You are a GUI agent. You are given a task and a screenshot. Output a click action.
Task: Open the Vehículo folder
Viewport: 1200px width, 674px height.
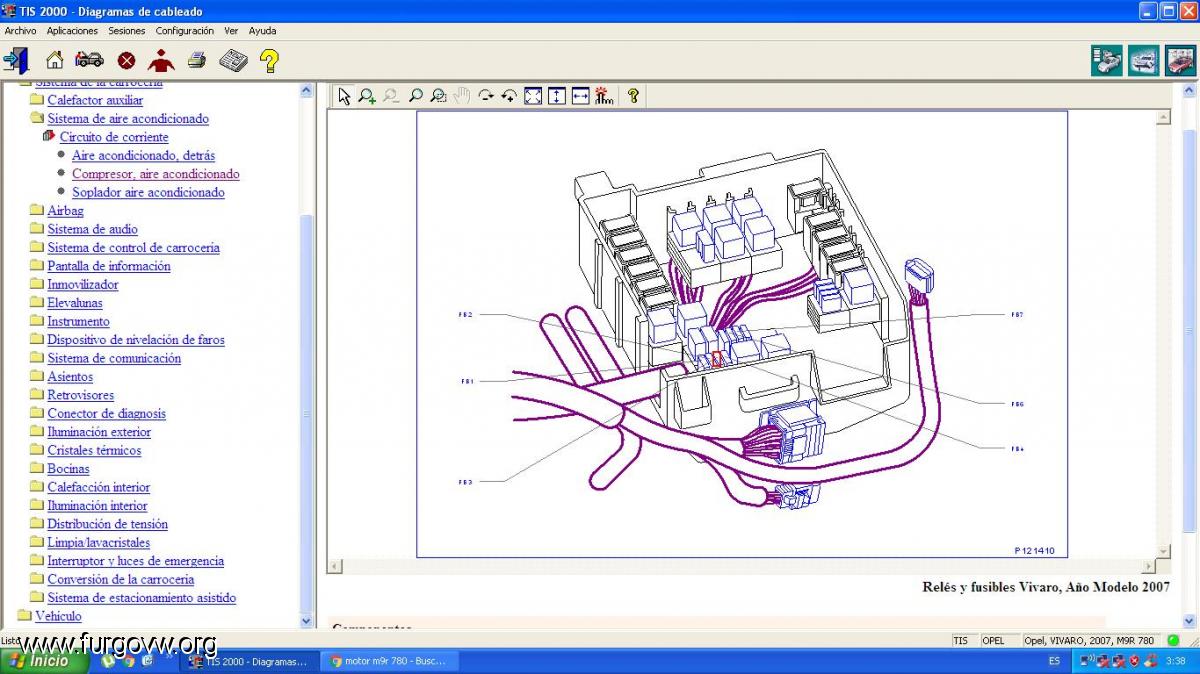point(58,616)
